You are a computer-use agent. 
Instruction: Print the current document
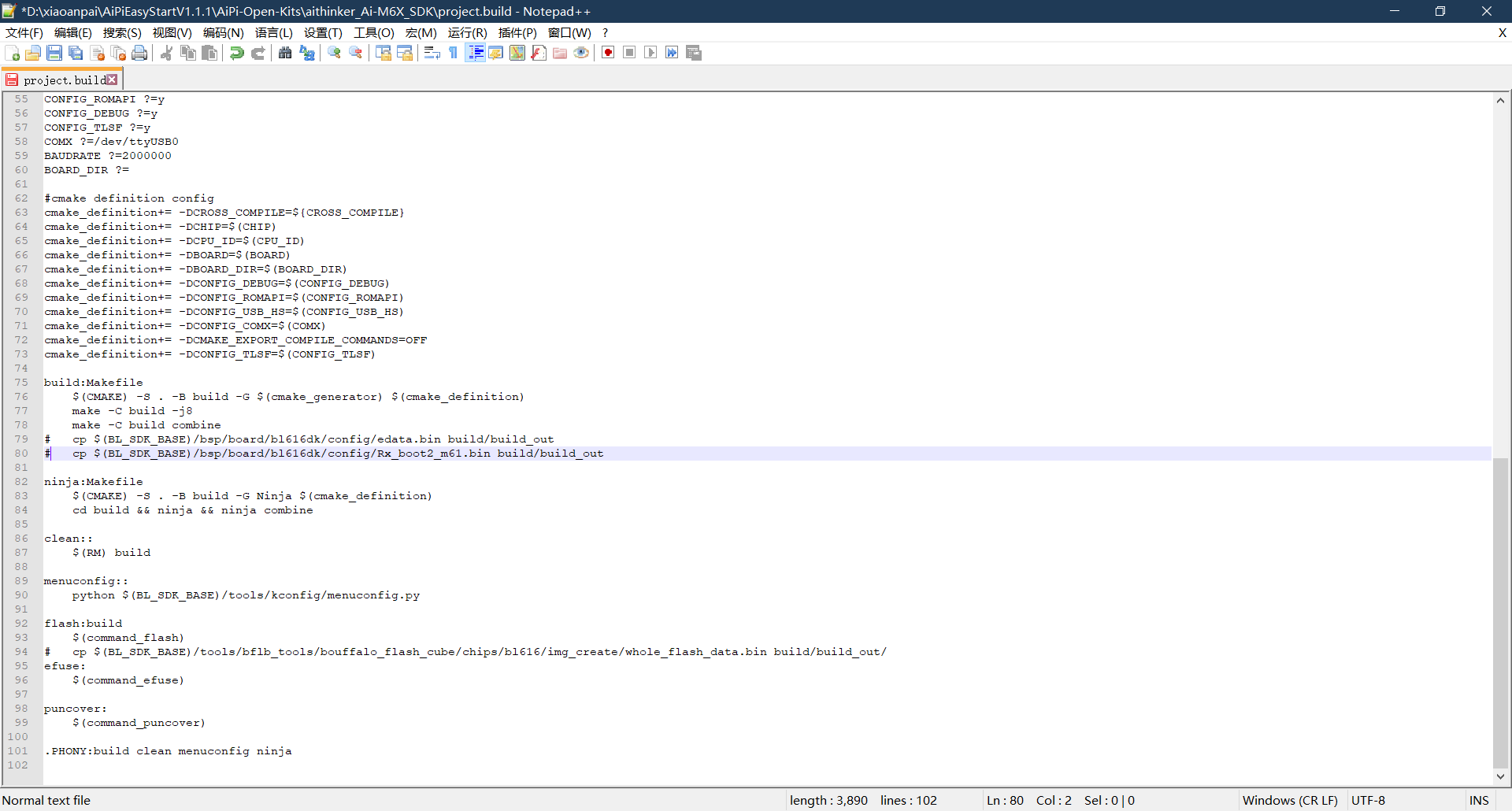point(140,53)
